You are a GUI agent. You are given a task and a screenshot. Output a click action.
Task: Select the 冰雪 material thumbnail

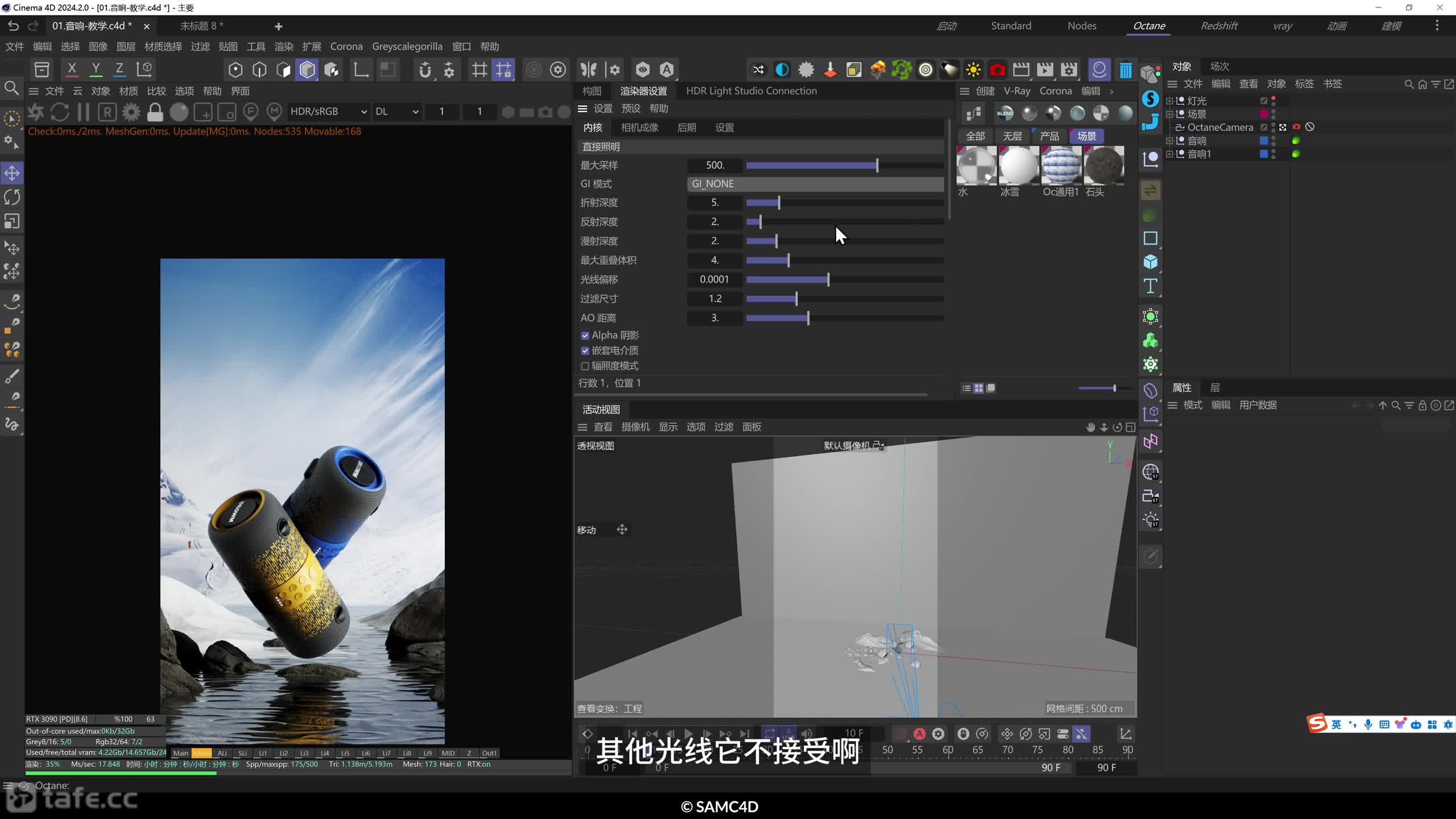1018,166
